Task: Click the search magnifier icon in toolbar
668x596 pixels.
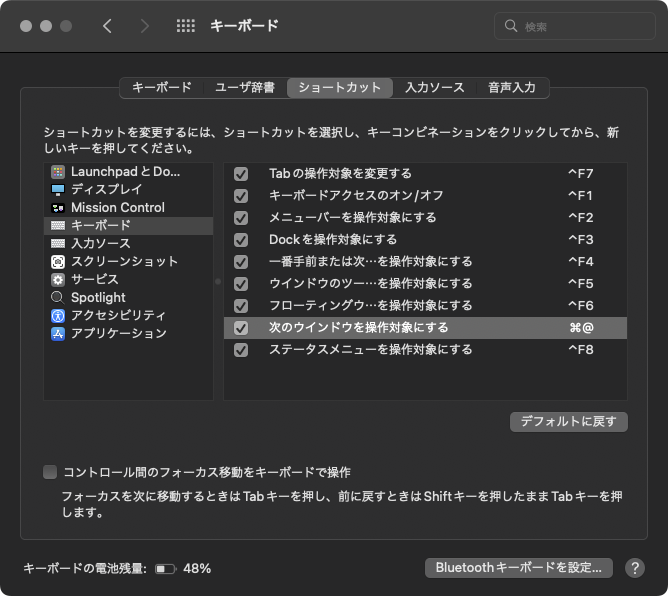Action: tap(510, 26)
